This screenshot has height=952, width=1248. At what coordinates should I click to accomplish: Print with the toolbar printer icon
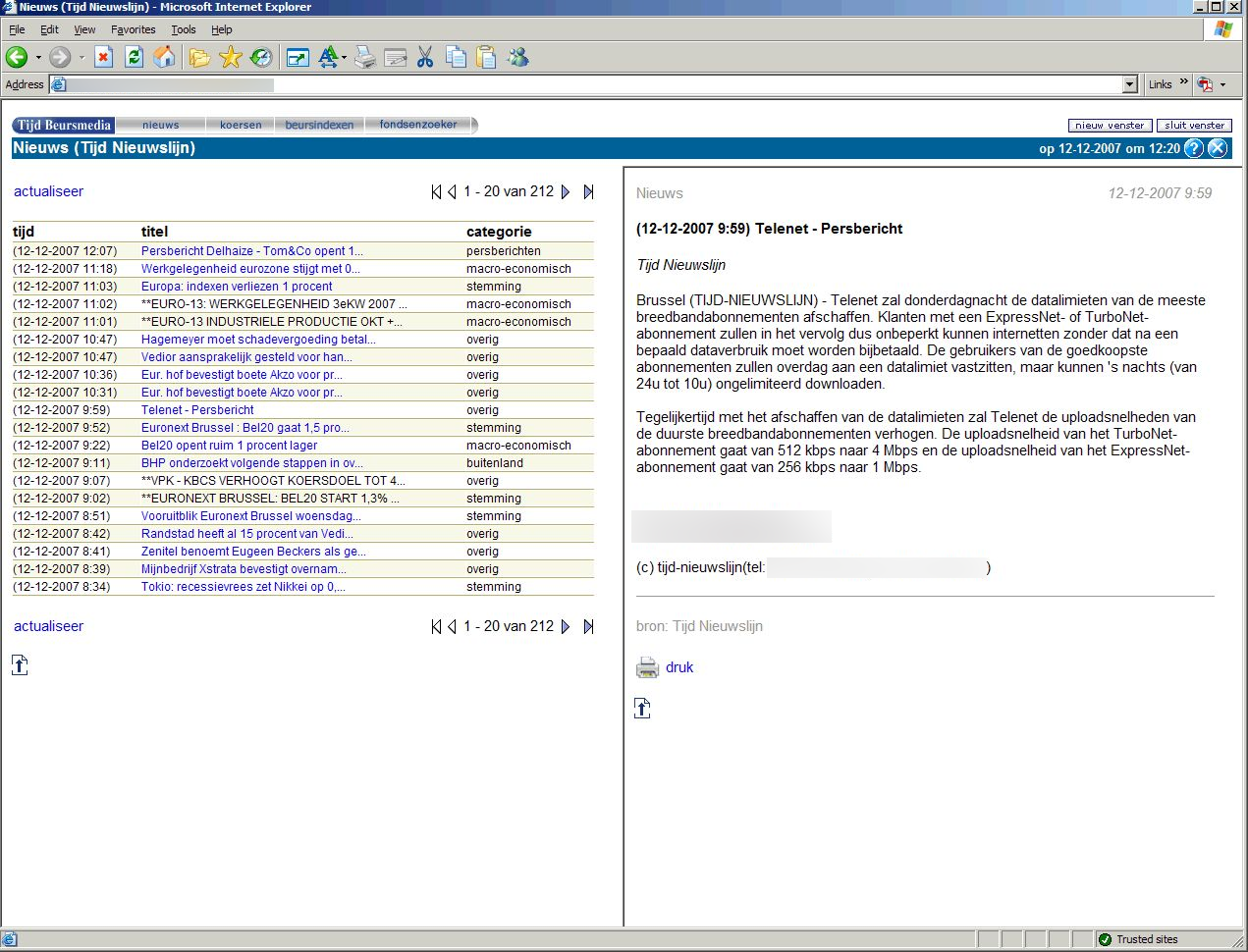click(x=365, y=57)
